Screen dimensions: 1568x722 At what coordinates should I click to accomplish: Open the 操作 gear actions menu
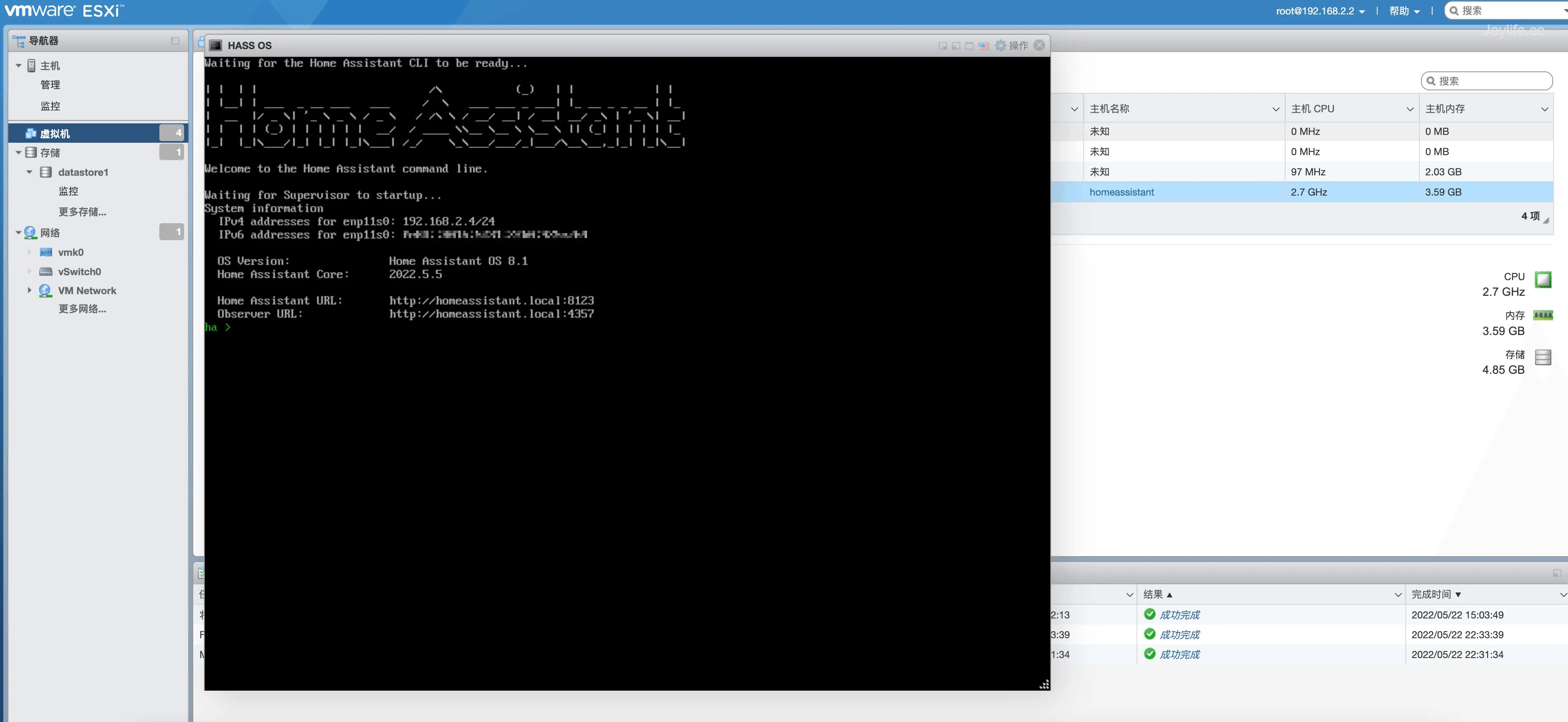pyautogui.click(x=1011, y=46)
